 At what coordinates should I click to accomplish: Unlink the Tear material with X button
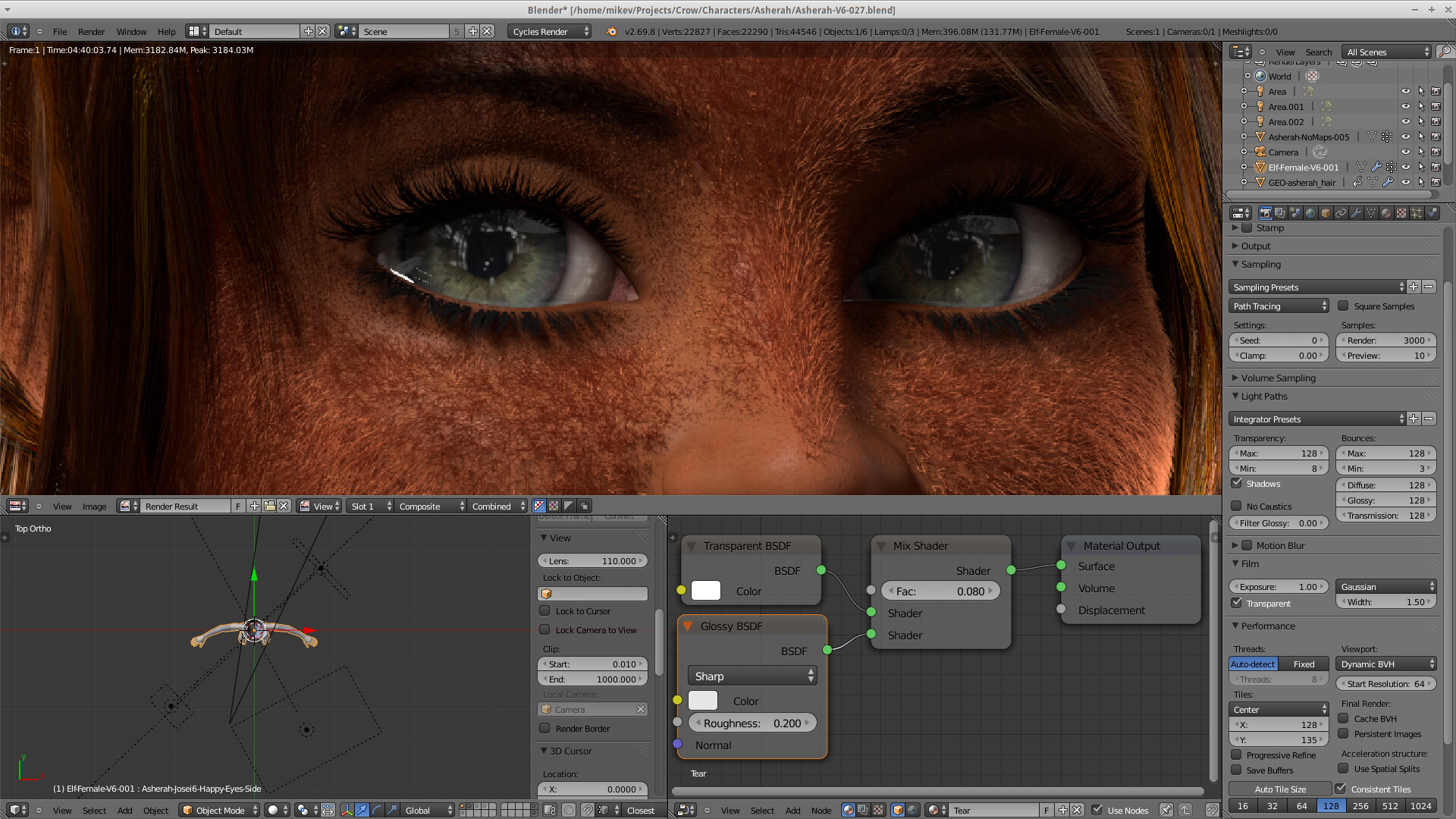(x=1077, y=810)
